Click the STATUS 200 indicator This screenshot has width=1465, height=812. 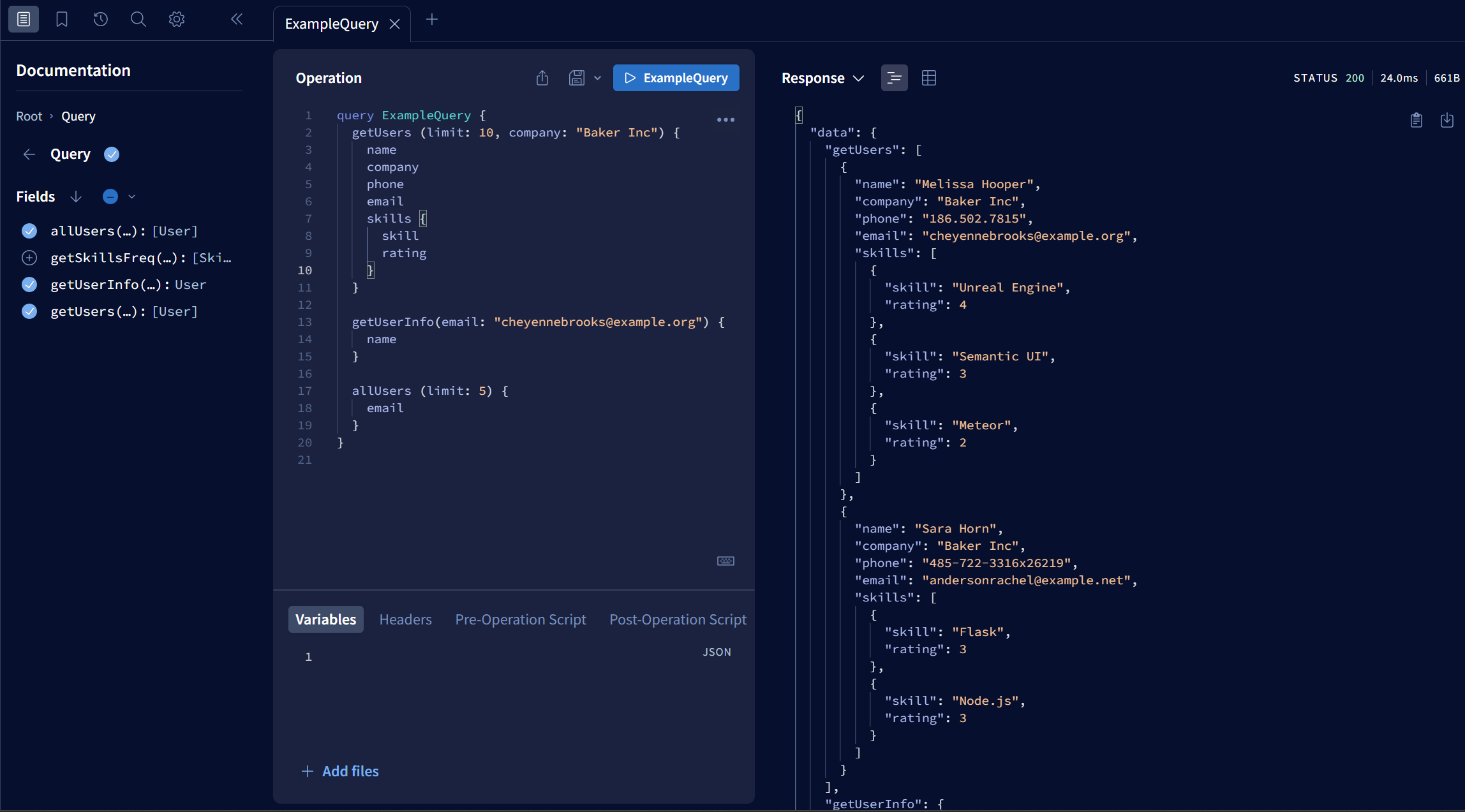[x=1328, y=78]
